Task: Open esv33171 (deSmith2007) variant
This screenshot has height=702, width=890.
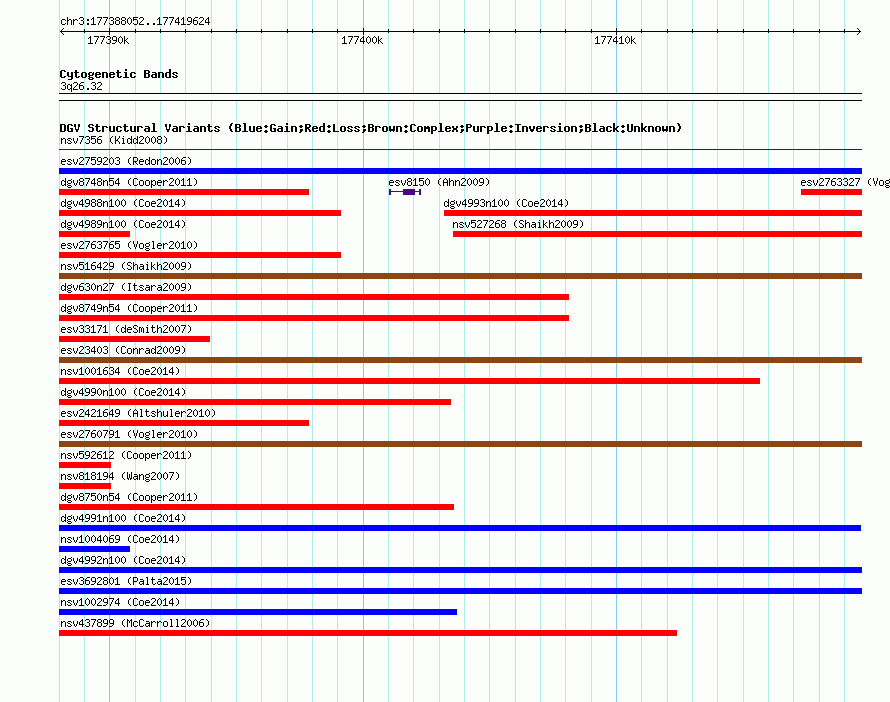Action: [126, 329]
